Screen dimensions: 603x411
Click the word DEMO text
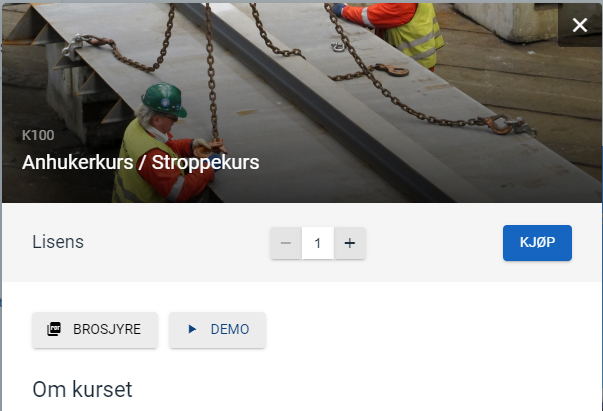pos(230,329)
